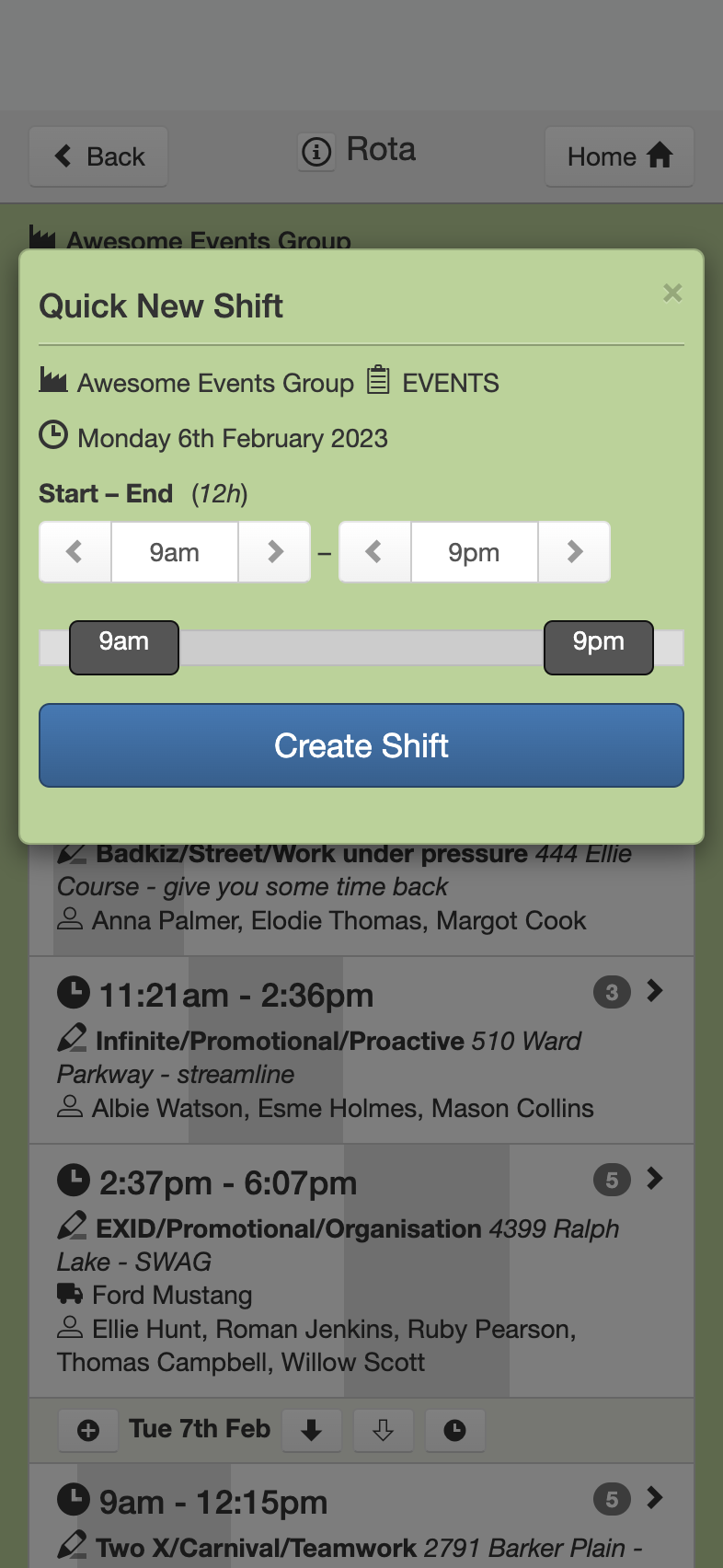The height and width of the screenshot is (1568, 723).
Task: Go back using the Back button
Action: [x=98, y=156]
